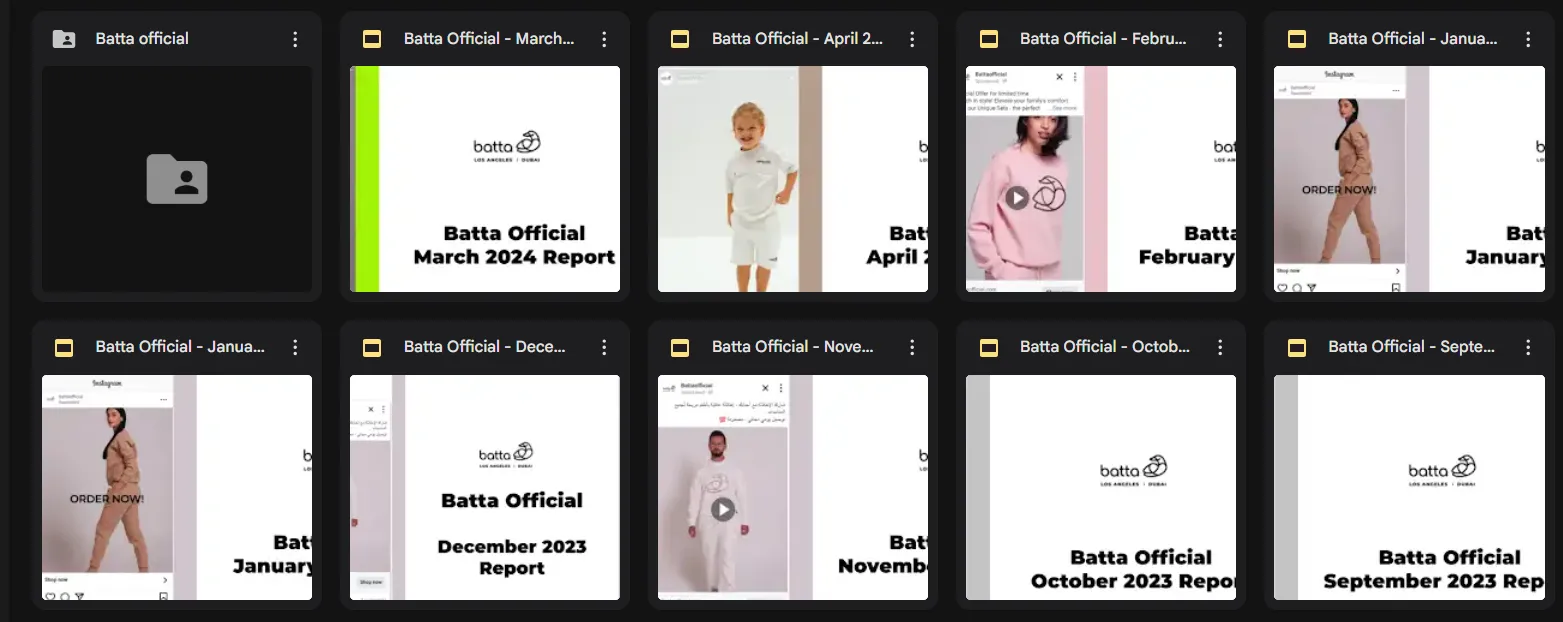Click the Slides icon of the April file
Viewport: 1563px width, 622px height.
click(x=680, y=39)
